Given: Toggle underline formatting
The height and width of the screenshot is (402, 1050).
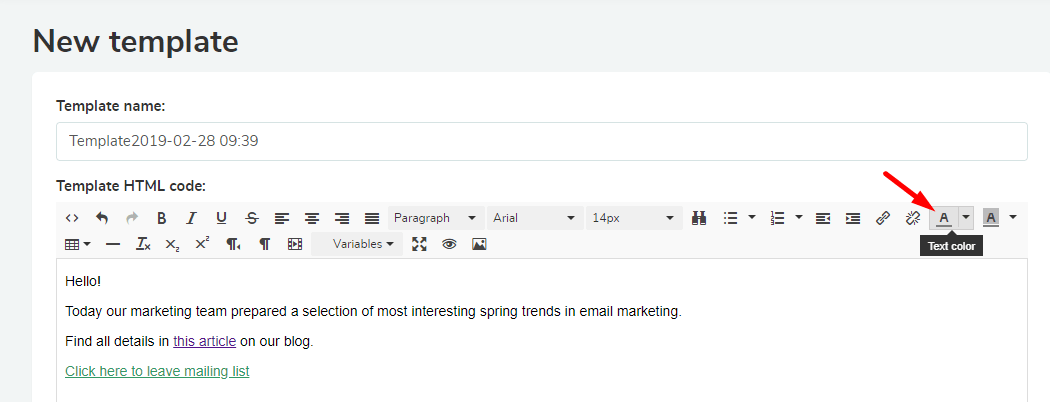Looking at the screenshot, I should click(x=222, y=218).
